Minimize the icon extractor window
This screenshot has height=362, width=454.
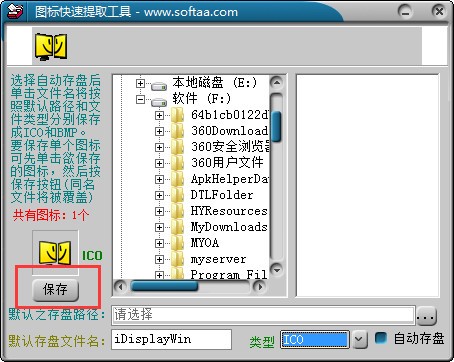405,12
